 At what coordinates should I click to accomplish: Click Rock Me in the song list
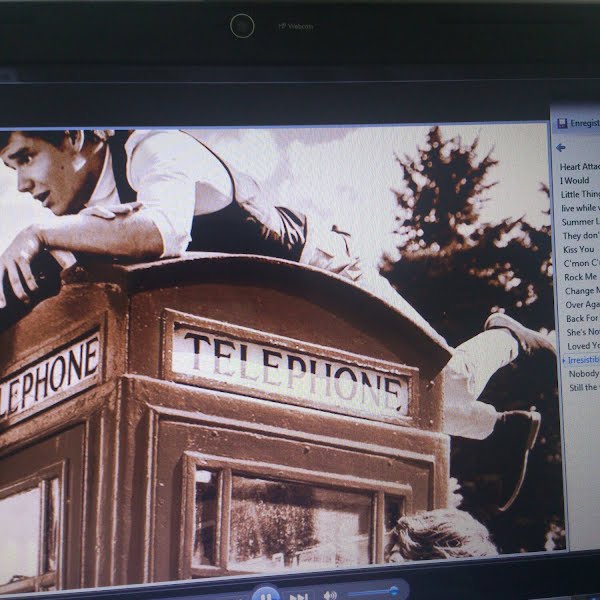click(x=580, y=277)
